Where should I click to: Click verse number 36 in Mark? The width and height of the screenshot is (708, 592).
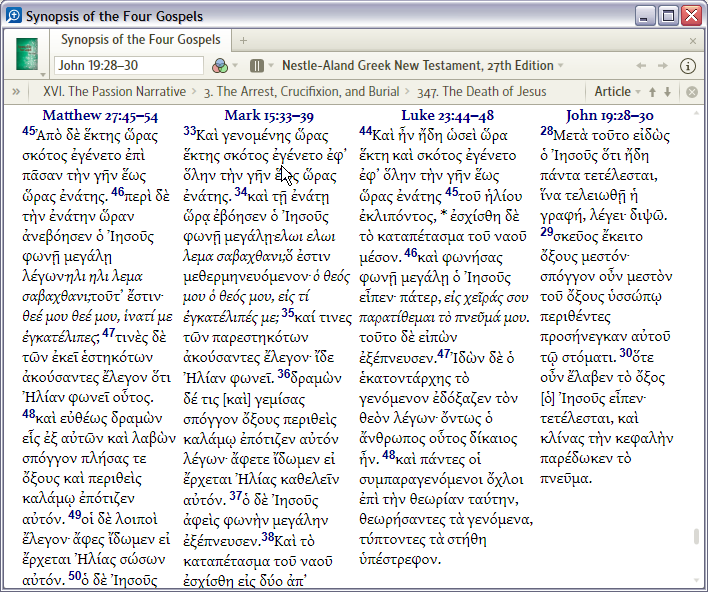pos(284,373)
